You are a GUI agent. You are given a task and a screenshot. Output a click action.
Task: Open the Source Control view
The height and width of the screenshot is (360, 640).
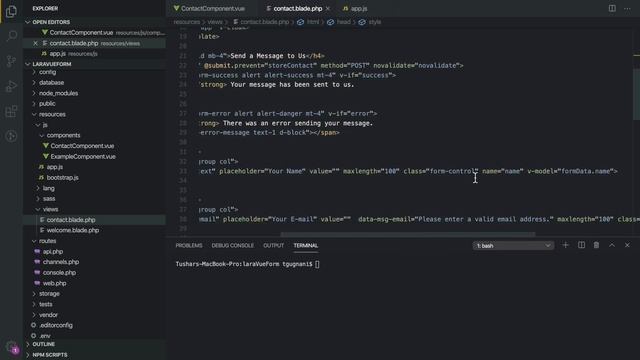pos(11,61)
